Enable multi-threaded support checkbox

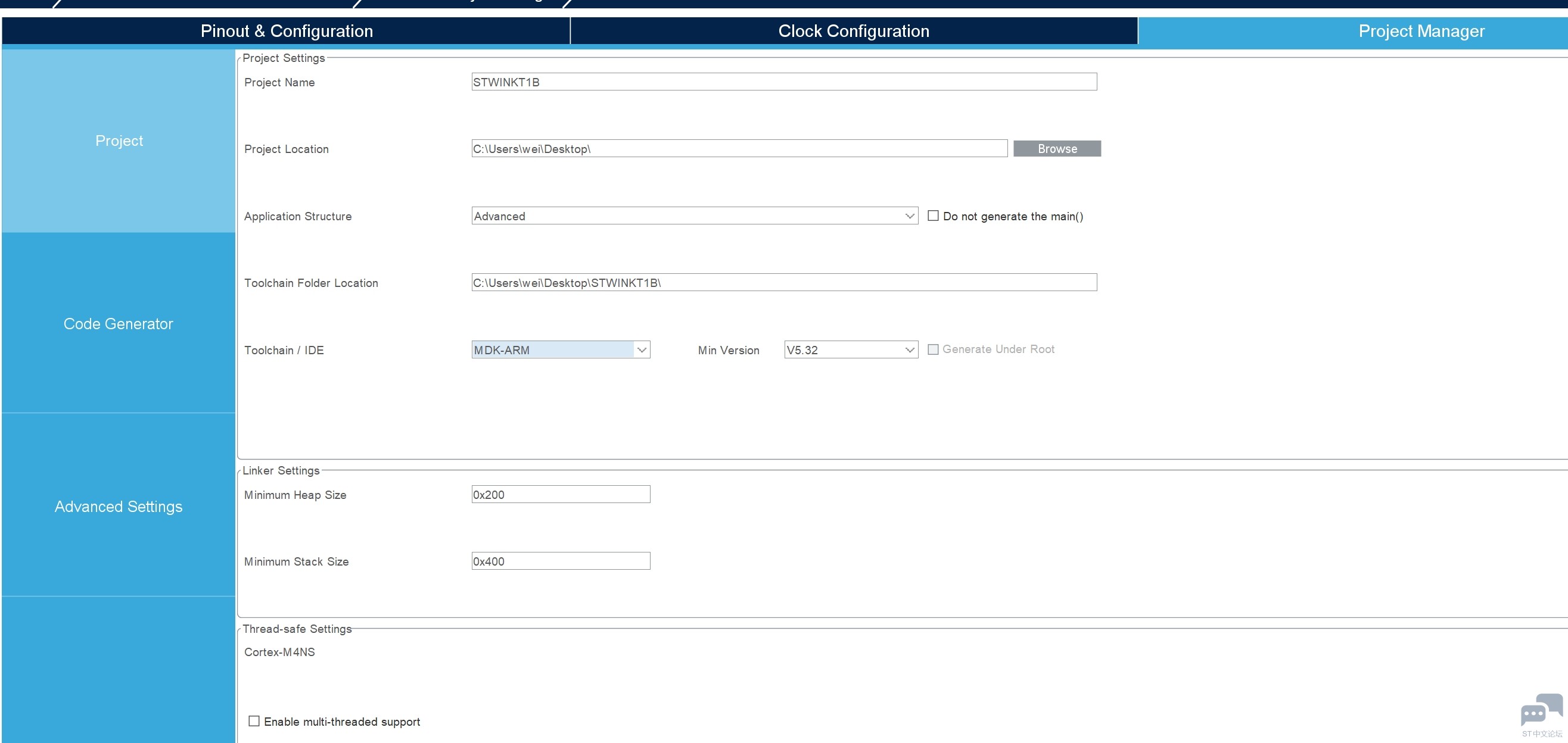click(253, 720)
